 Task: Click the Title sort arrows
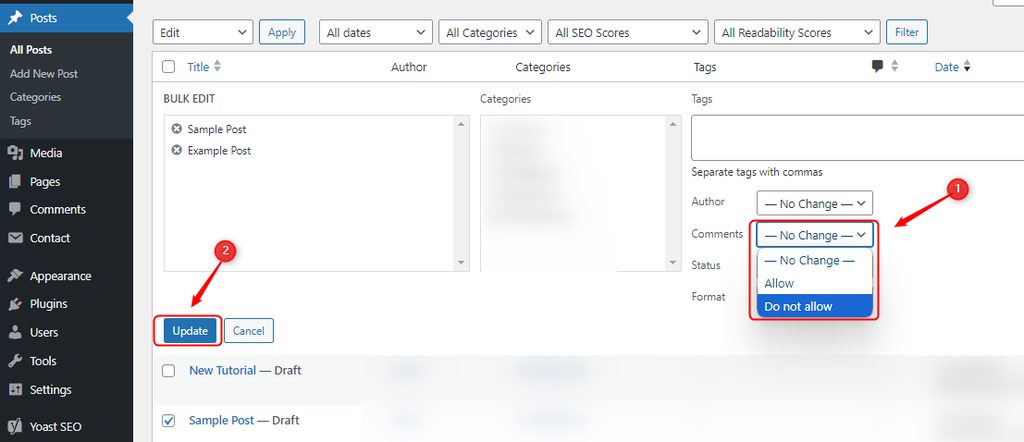click(x=217, y=66)
